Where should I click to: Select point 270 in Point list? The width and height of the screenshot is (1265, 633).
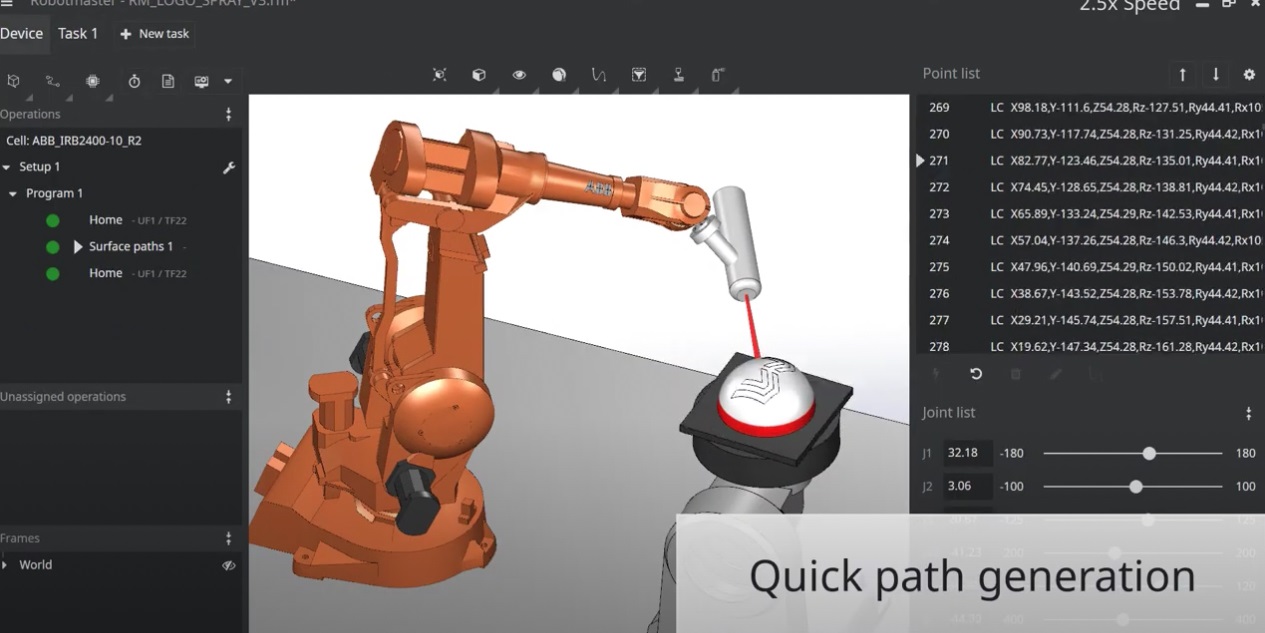point(1091,134)
